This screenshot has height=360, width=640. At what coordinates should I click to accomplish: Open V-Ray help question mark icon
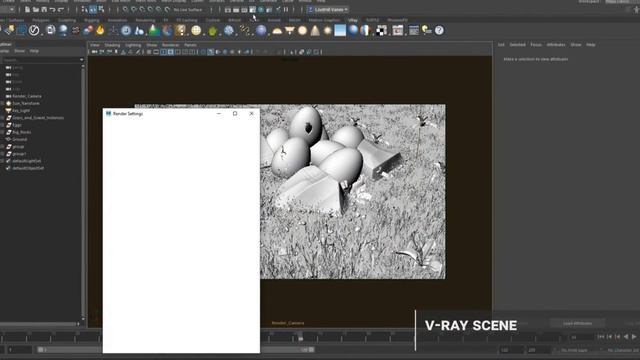[439, 30]
